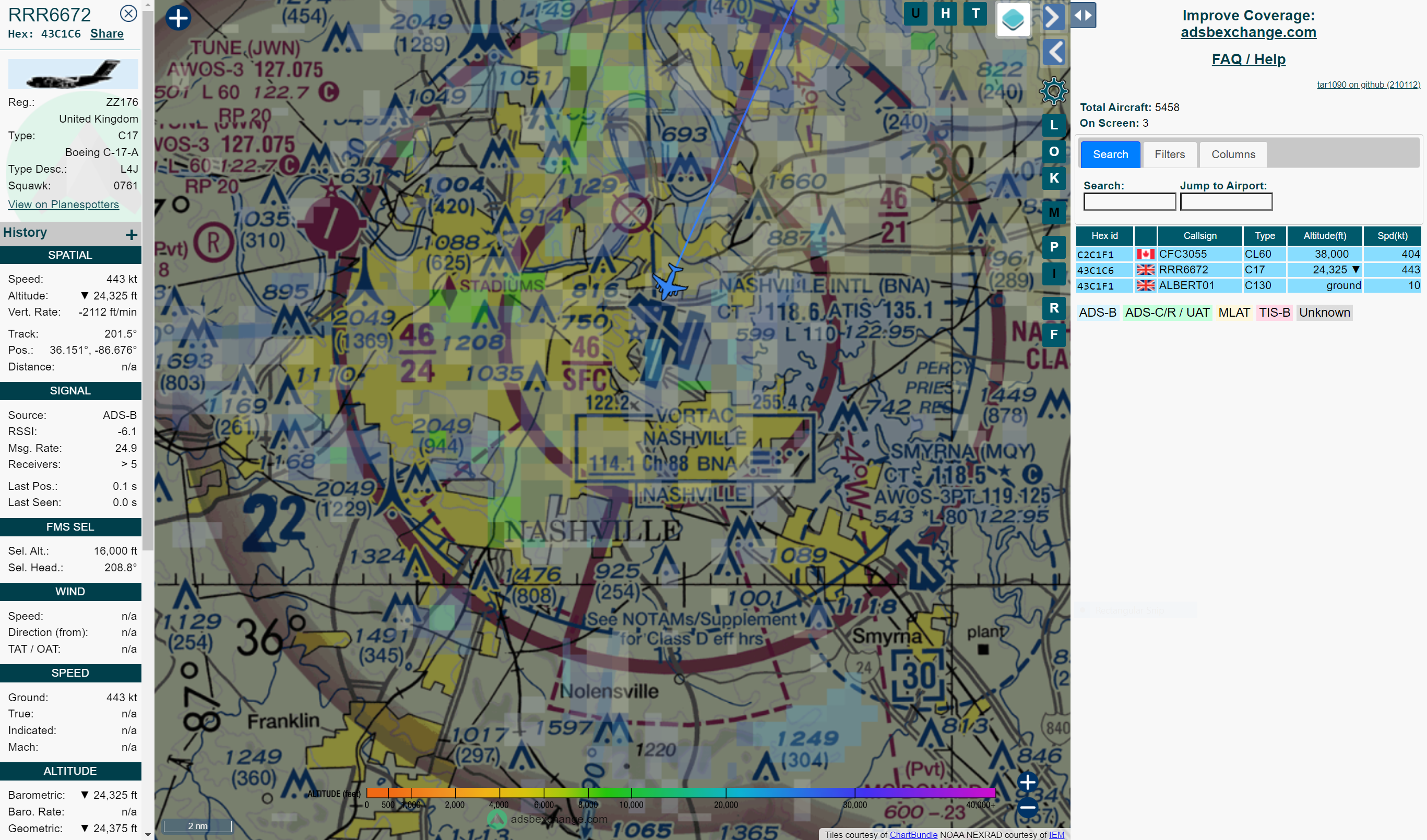Click scrollbar up arrow in info panel
The width and height of the screenshot is (1427, 840).
(147, 5)
